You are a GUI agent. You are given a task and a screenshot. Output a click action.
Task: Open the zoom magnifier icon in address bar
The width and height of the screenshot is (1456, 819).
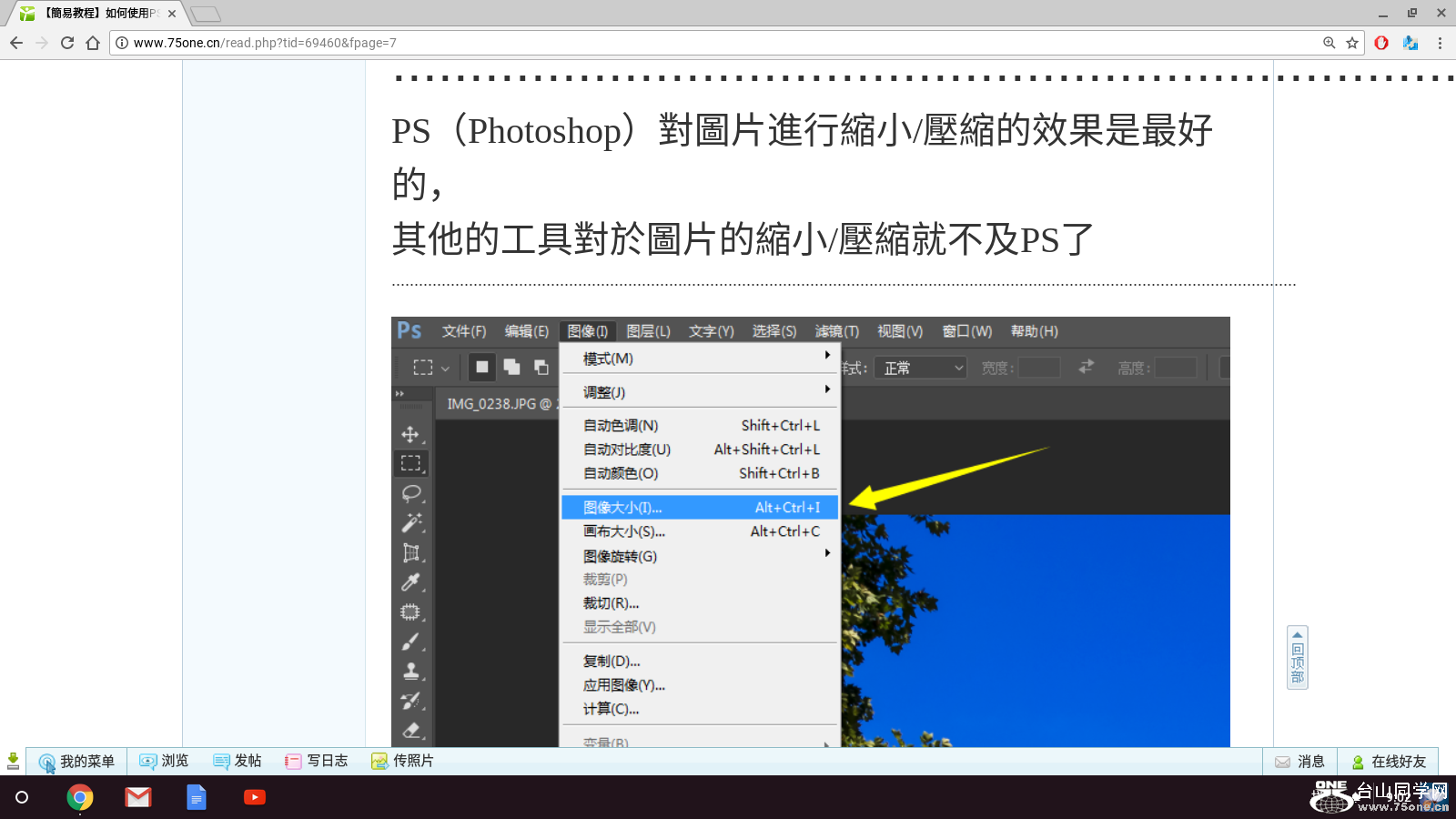1330,43
